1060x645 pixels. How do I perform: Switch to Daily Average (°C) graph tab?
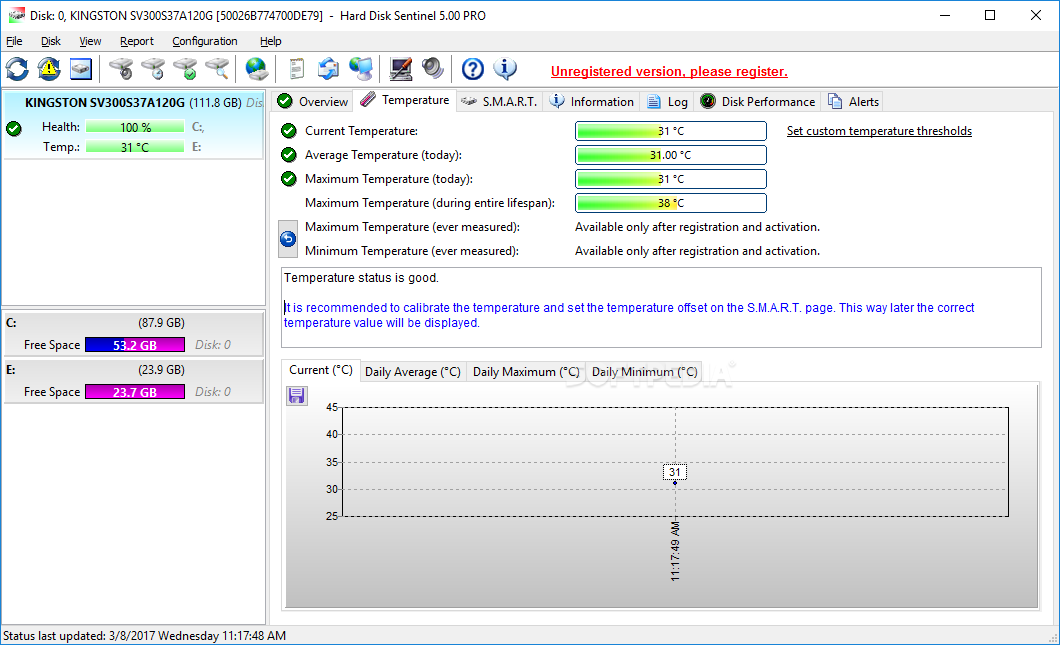coord(413,372)
